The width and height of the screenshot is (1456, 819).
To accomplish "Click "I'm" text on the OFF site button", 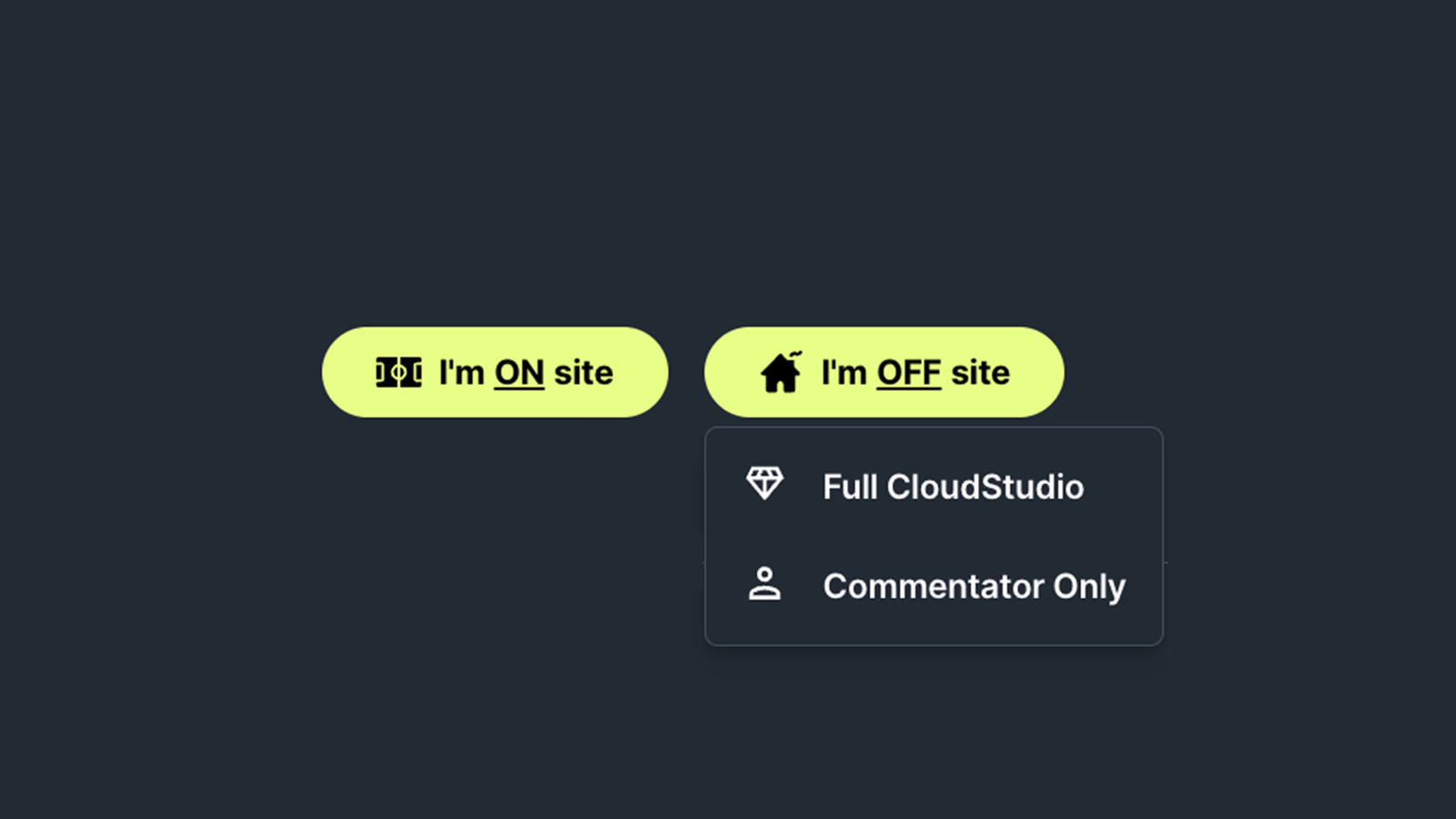I will pyautogui.click(x=844, y=373).
